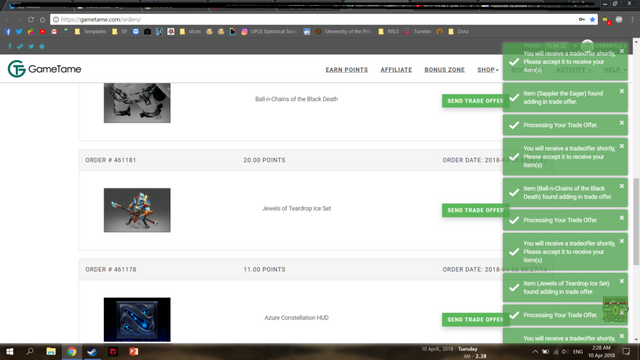Open the Templates bookmarks folder
This screenshot has width=640, height=360.
(x=90, y=31)
